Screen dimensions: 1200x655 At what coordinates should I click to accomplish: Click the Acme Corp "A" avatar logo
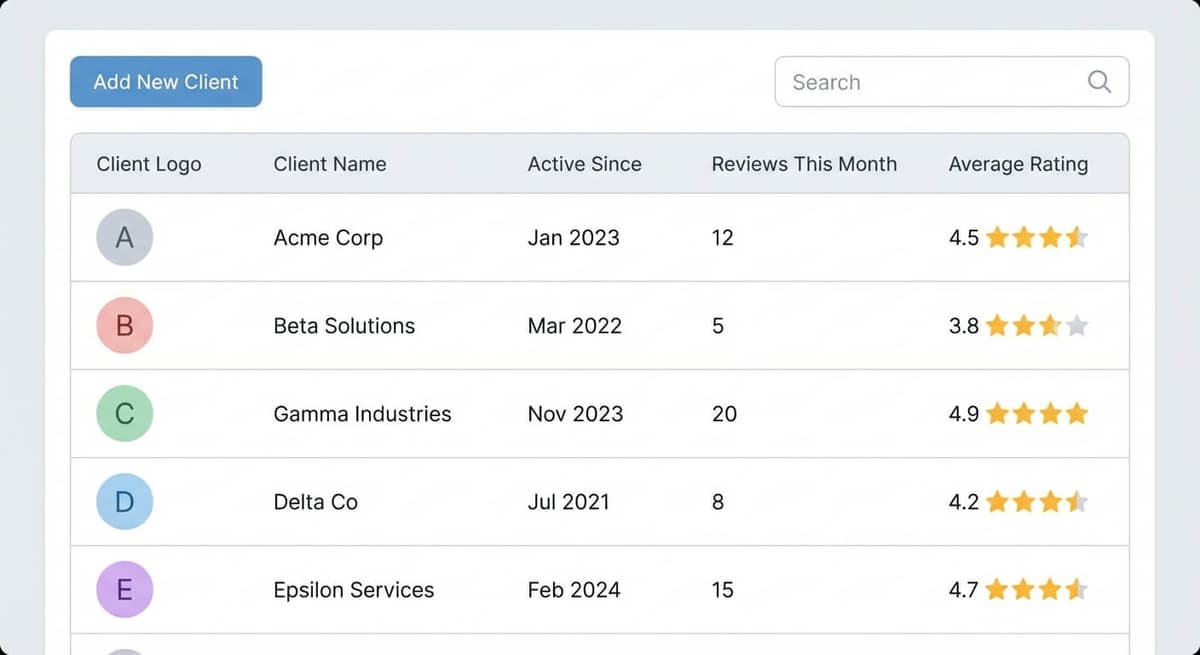tap(124, 237)
